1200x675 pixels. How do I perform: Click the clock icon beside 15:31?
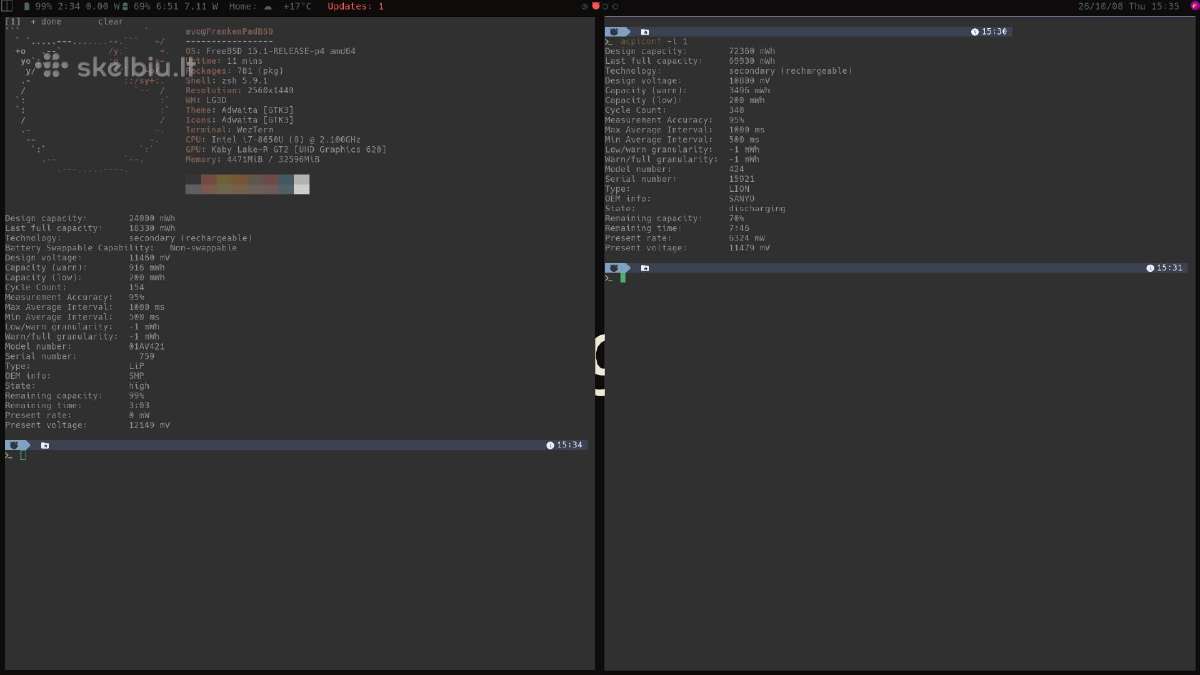coord(1150,268)
